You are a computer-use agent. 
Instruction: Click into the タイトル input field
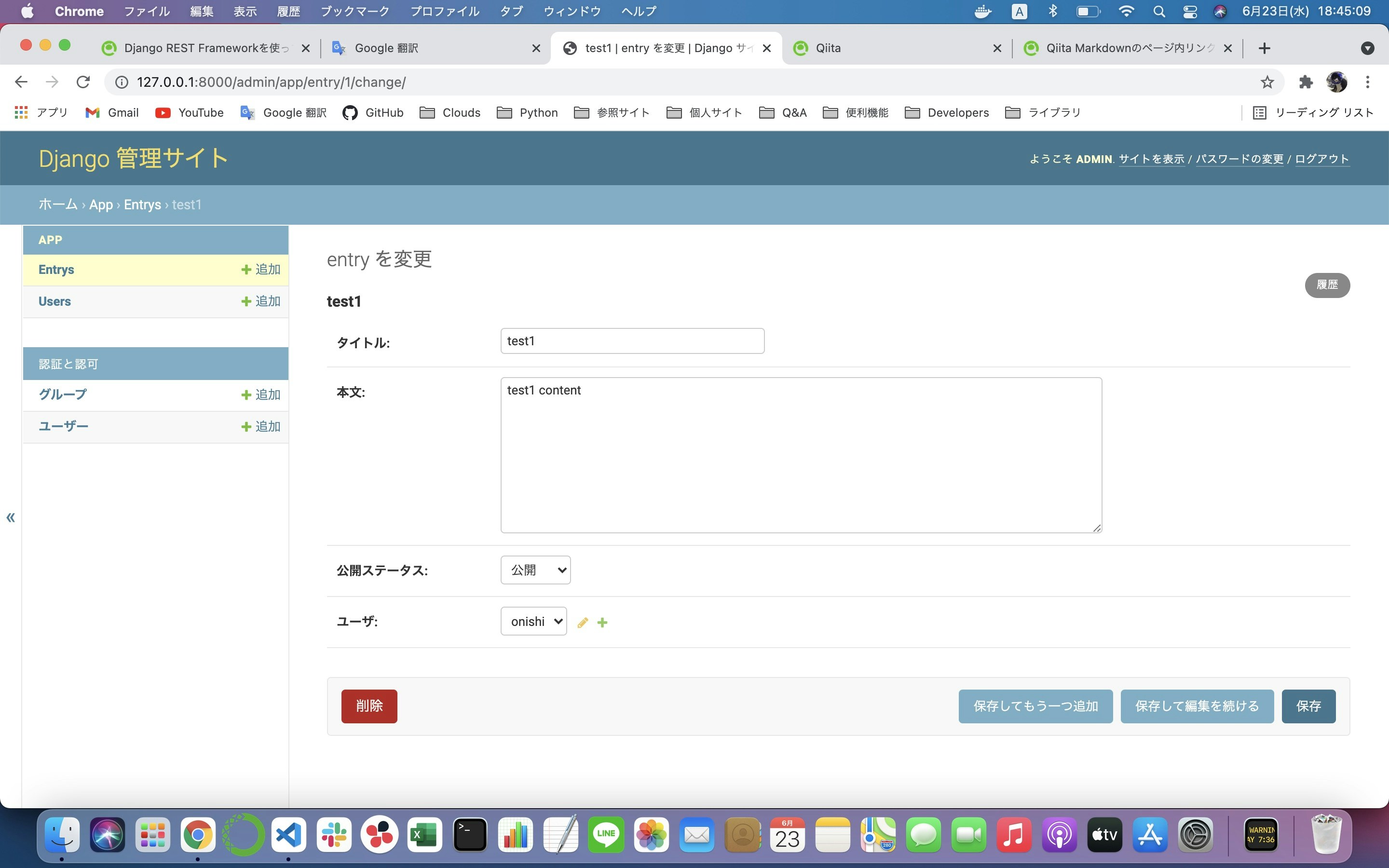click(632, 341)
